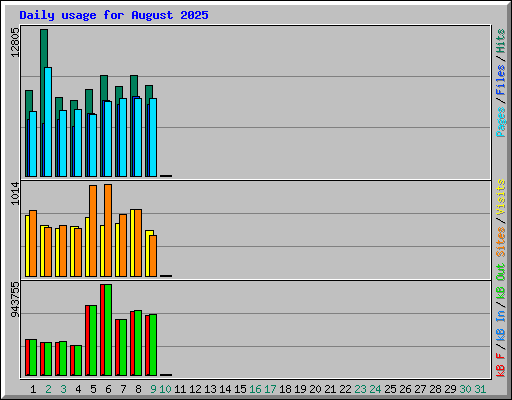Select the yellow Visits bar for day 9
The width and height of the screenshot is (512, 400).
[x=147, y=253]
